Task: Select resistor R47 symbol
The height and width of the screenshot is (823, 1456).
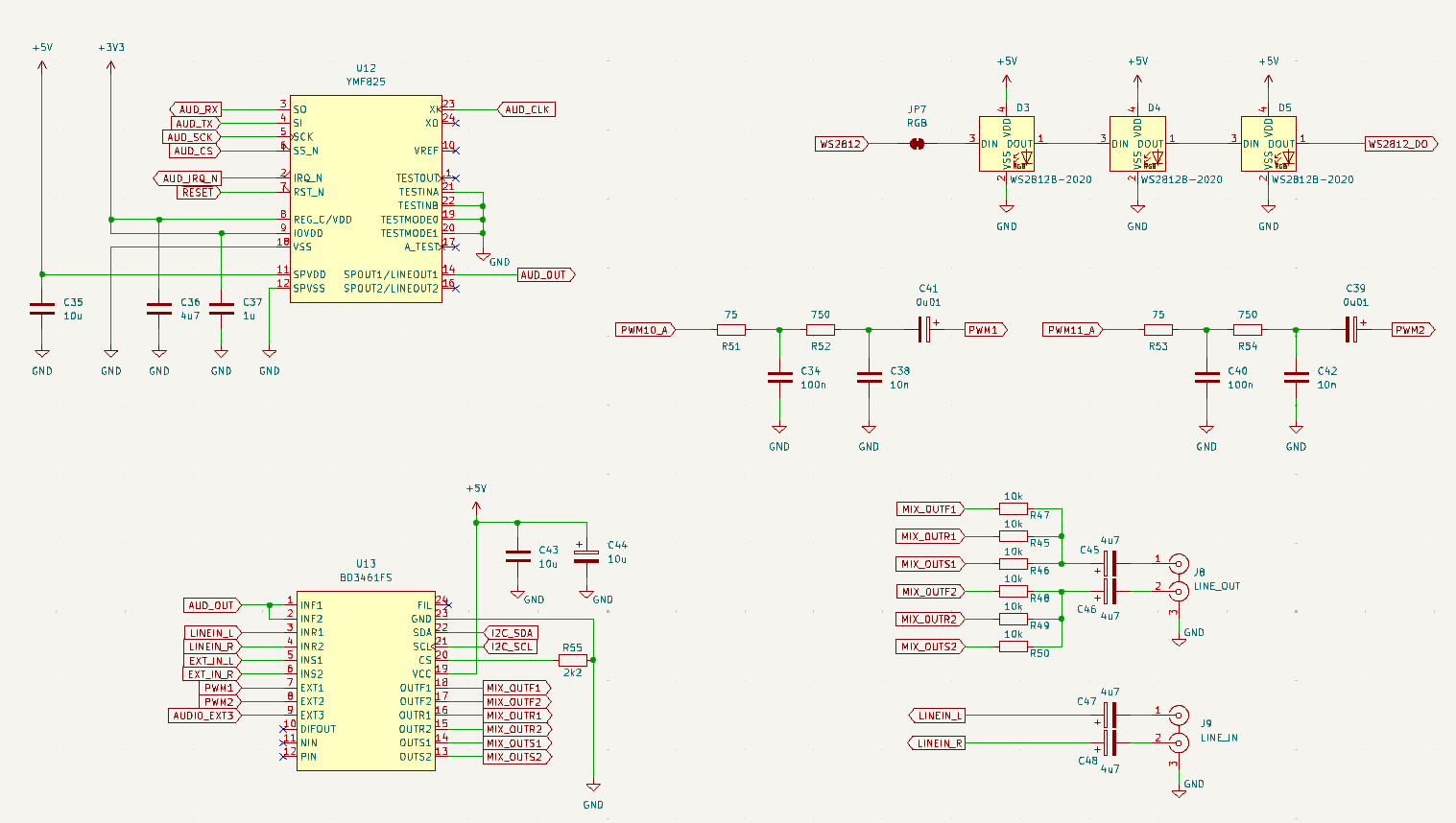Action: click(1014, 509)
